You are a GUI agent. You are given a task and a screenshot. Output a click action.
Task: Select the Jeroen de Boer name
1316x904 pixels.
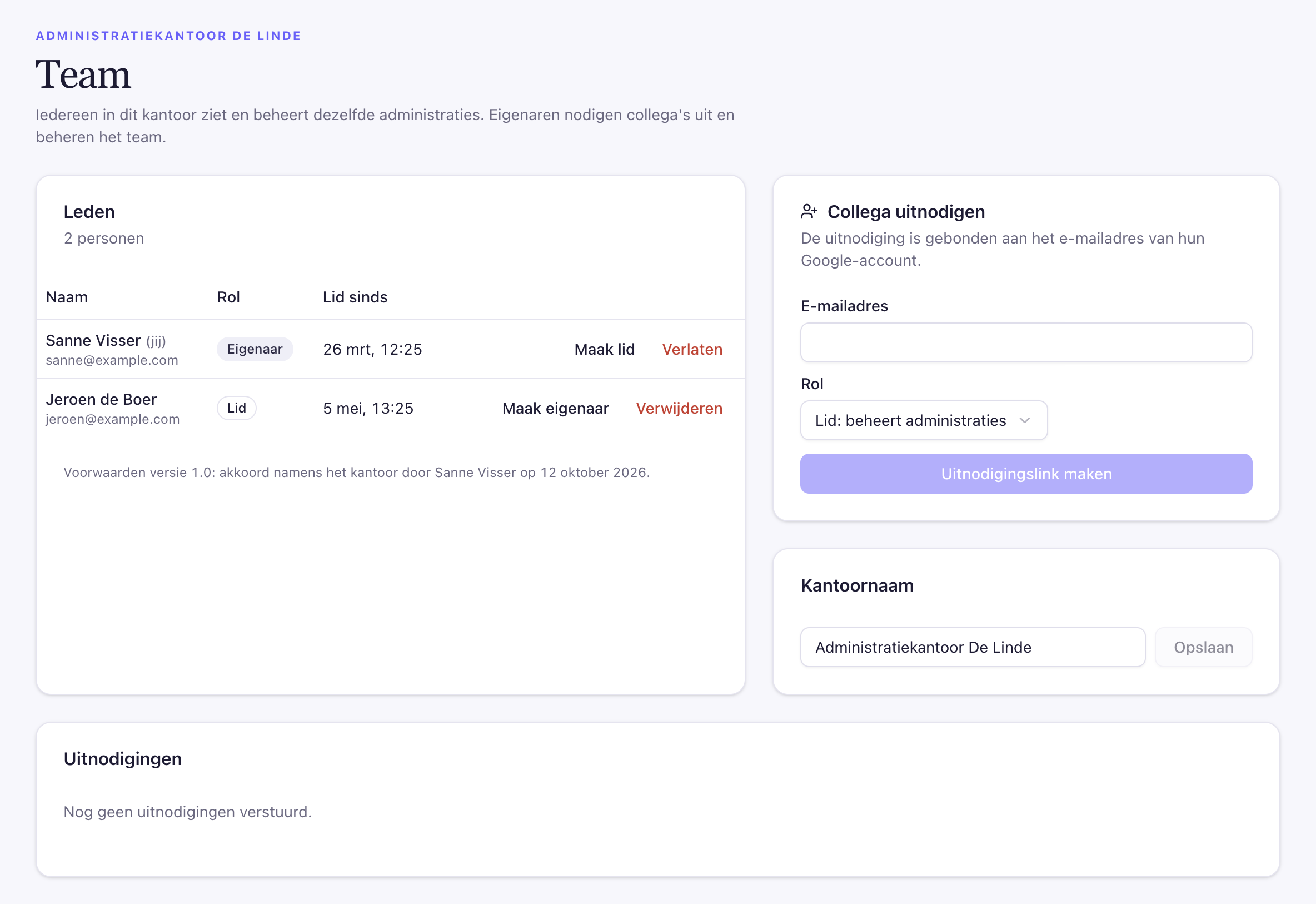click(x=101, y=399)
